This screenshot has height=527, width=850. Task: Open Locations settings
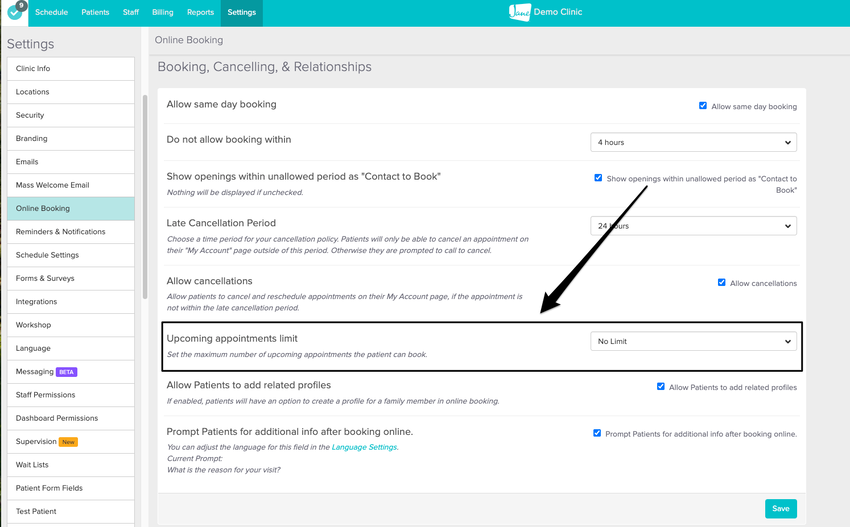click(x=71, y=92)
